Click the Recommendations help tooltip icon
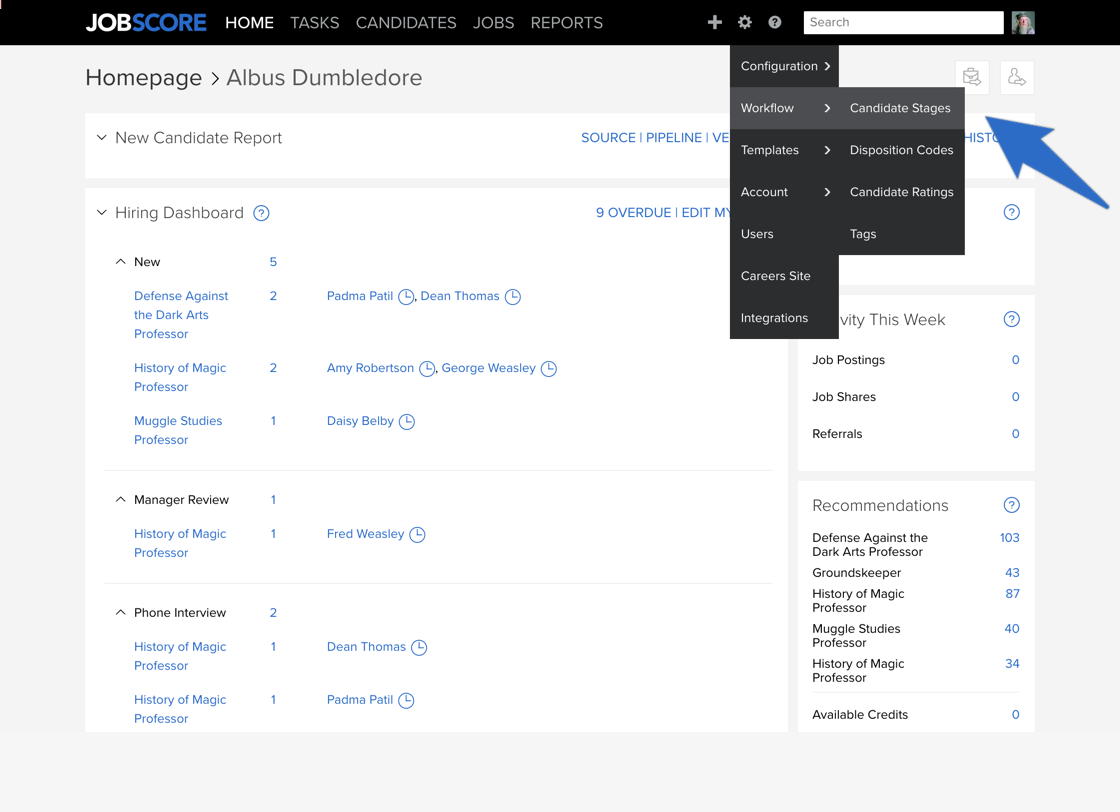 (x=1011, y=505)
